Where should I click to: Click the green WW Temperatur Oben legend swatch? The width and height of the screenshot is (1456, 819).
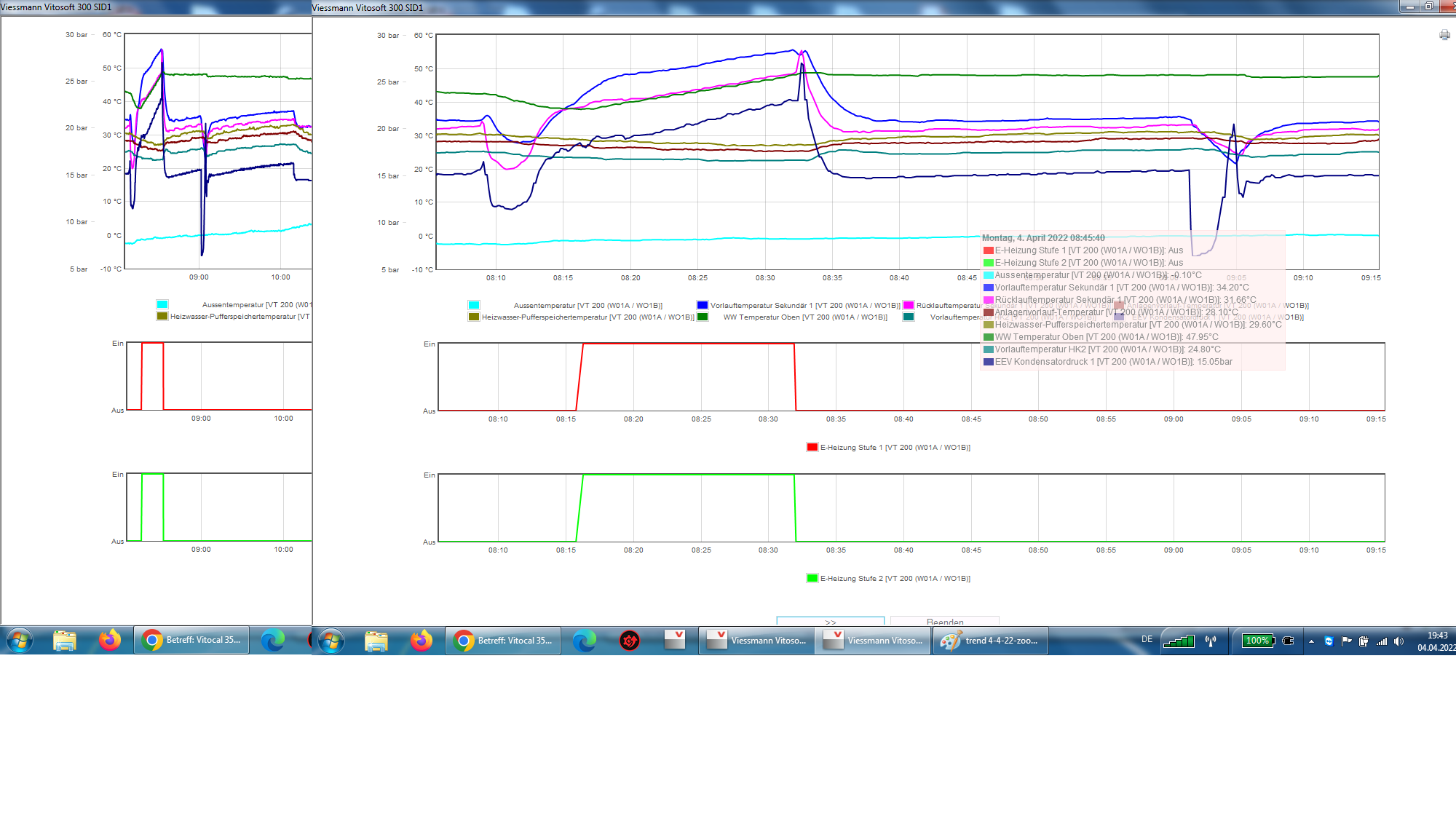(703, 317)
